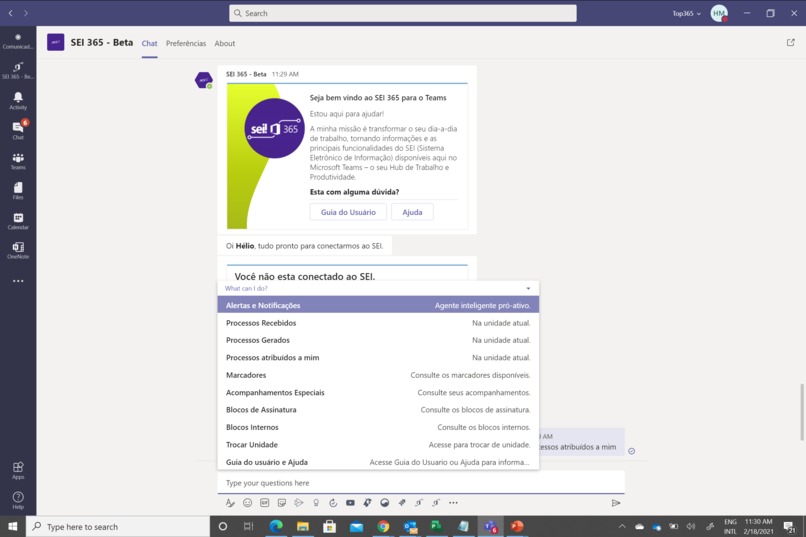Click the chat vertical scrollbar
Image resolution: width=806 pixels, height=537 pixels.
click(802, 412)
